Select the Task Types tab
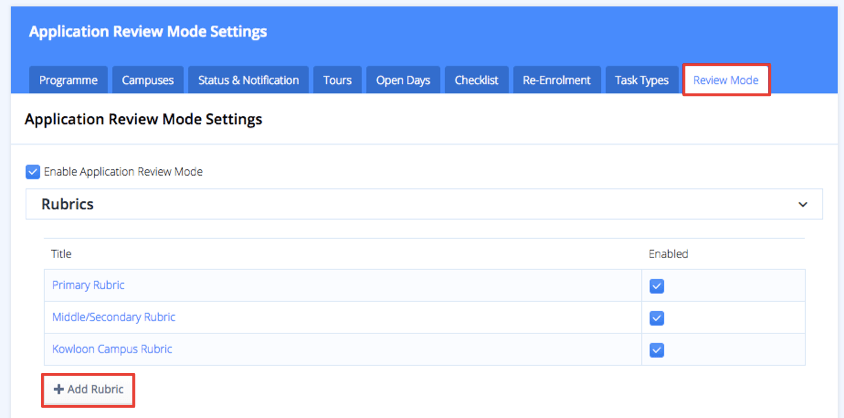 coord(641,80)
